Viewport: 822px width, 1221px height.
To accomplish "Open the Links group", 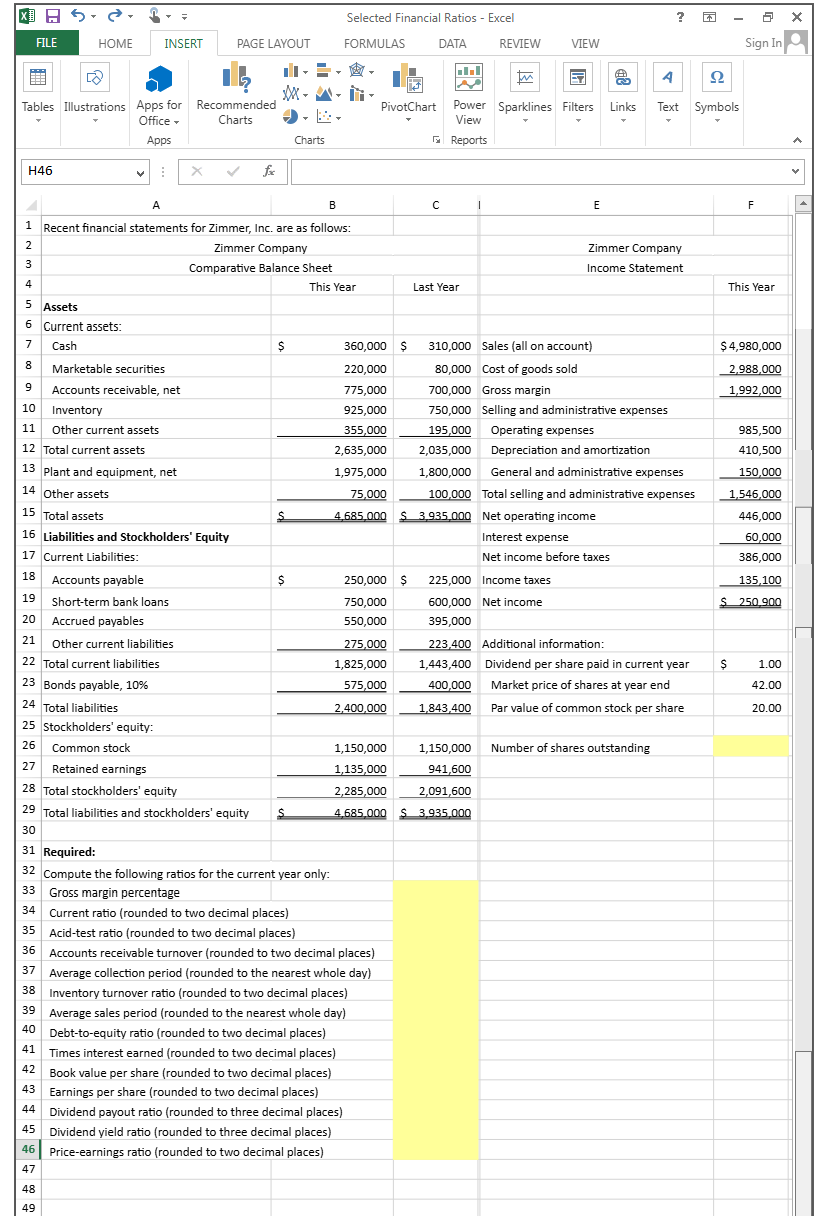I will (x=623, y=96).
